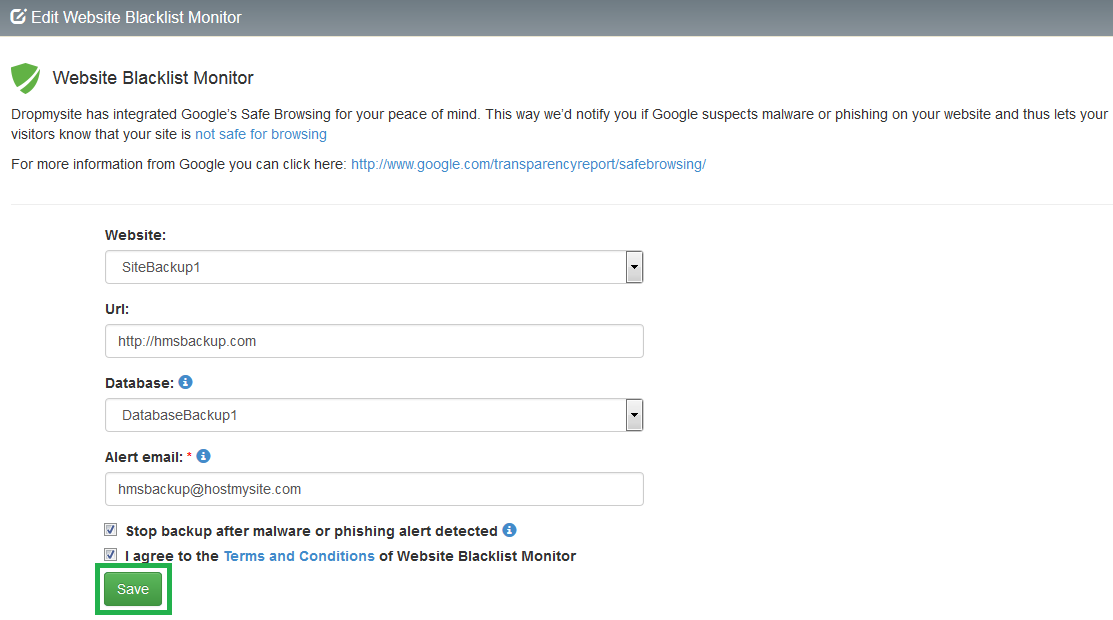1113x620 pixels.
Task: Click the Stop backup after malware label
Action: coord(312,531)
